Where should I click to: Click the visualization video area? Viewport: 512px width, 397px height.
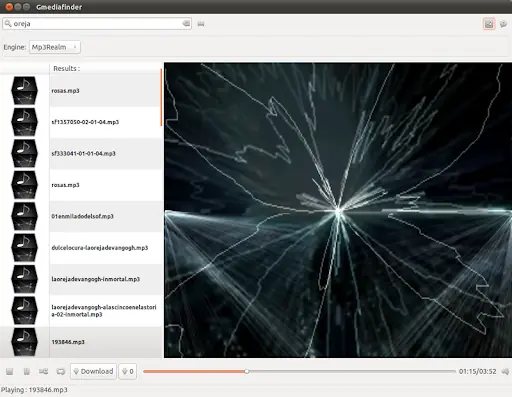[338, 210]
